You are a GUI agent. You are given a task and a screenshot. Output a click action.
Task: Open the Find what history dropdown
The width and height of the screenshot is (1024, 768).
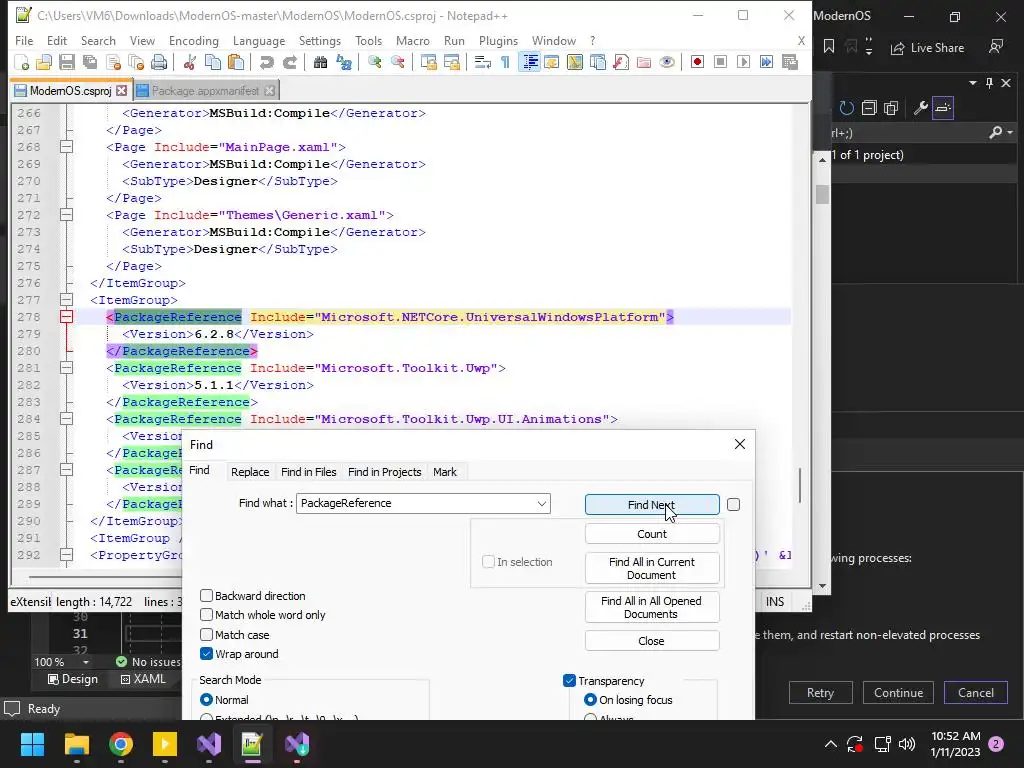[541, 504]
